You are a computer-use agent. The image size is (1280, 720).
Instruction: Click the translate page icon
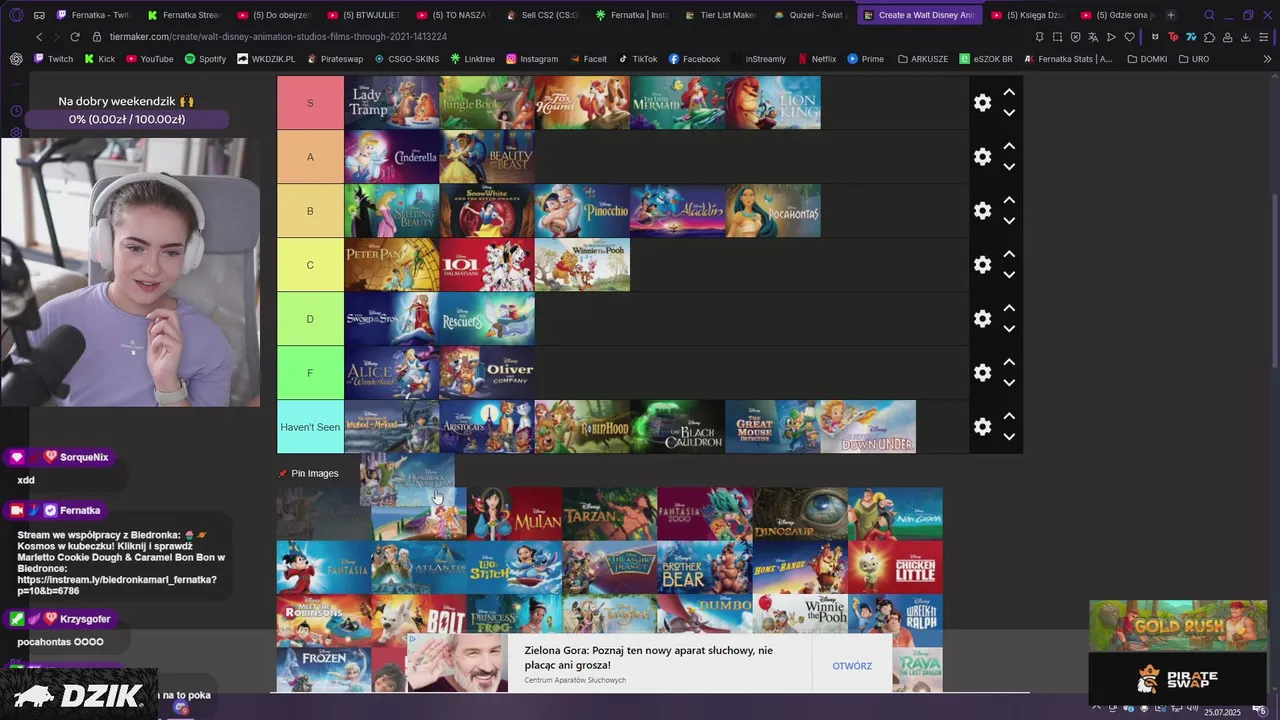(1093, 37)
